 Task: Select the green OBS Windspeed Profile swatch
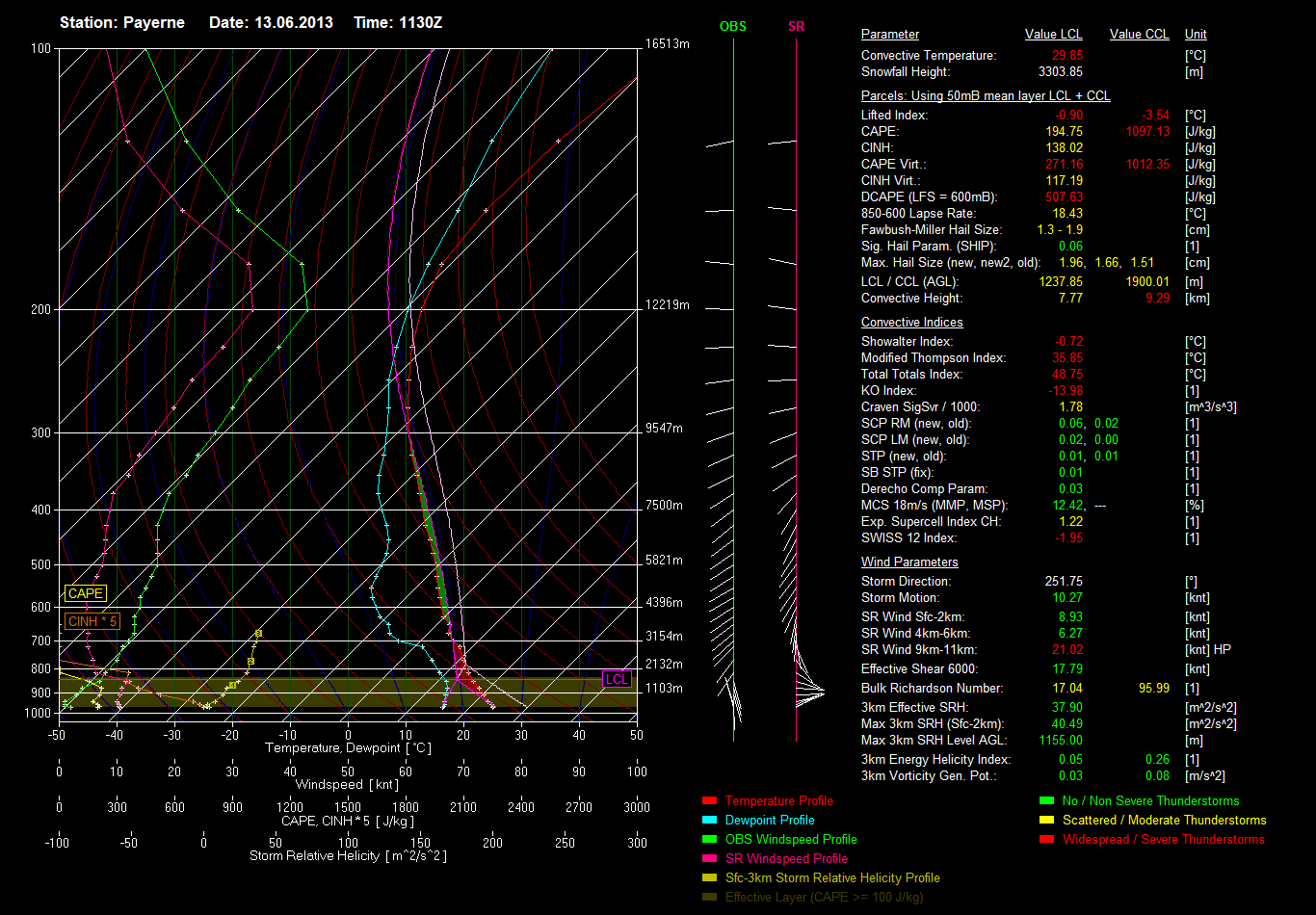(710, 839)
